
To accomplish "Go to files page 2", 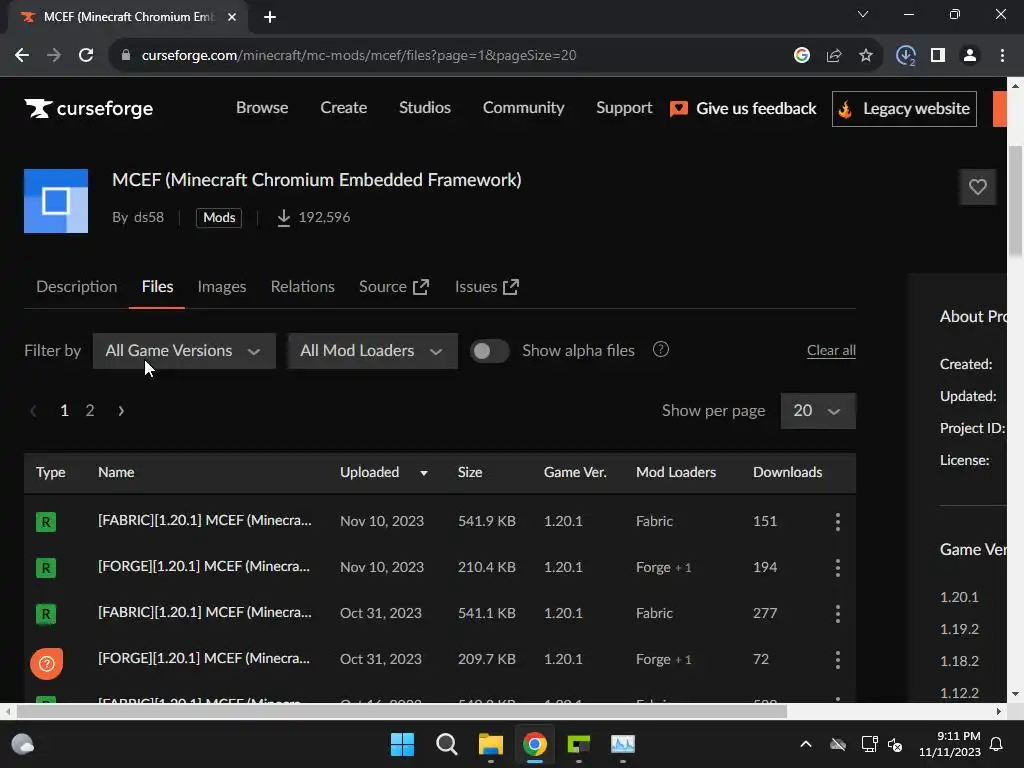I will point(90,411).
